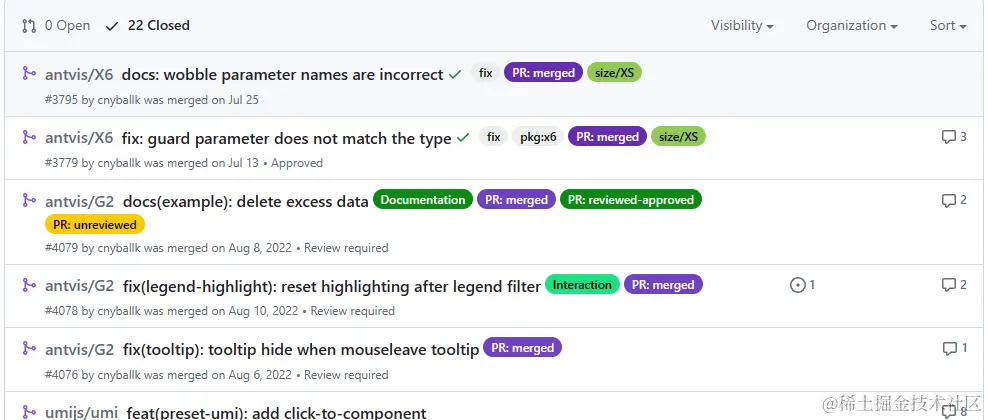Open comments icon on tooltip hide PR

coord(950,348)
